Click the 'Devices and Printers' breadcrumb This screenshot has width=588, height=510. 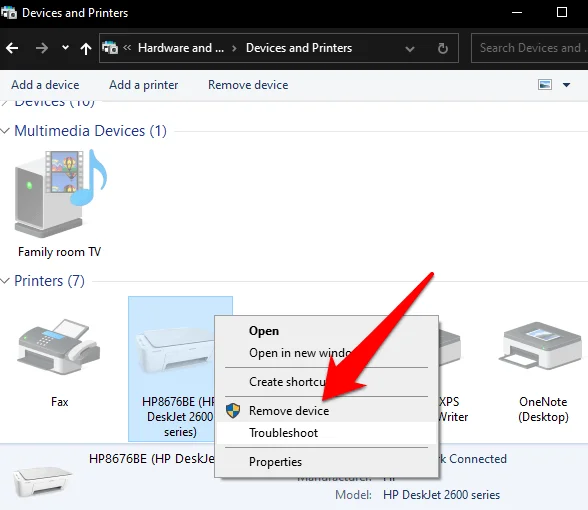pos(299,48)
